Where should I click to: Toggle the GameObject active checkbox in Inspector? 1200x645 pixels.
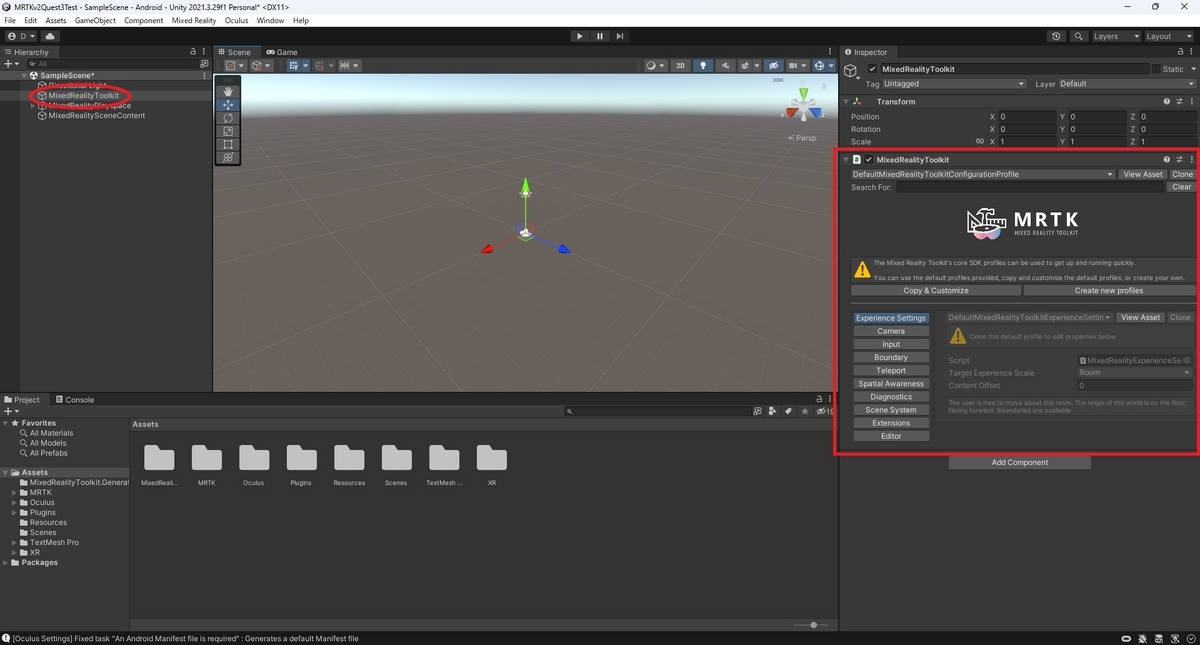point(872,69)
